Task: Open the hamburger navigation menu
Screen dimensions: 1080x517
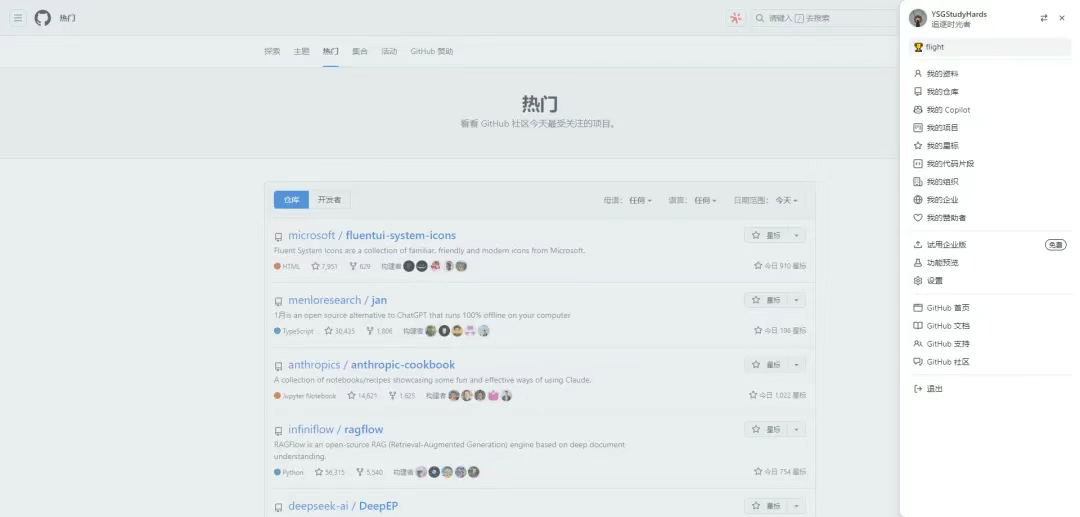Action: coord(18,18)
